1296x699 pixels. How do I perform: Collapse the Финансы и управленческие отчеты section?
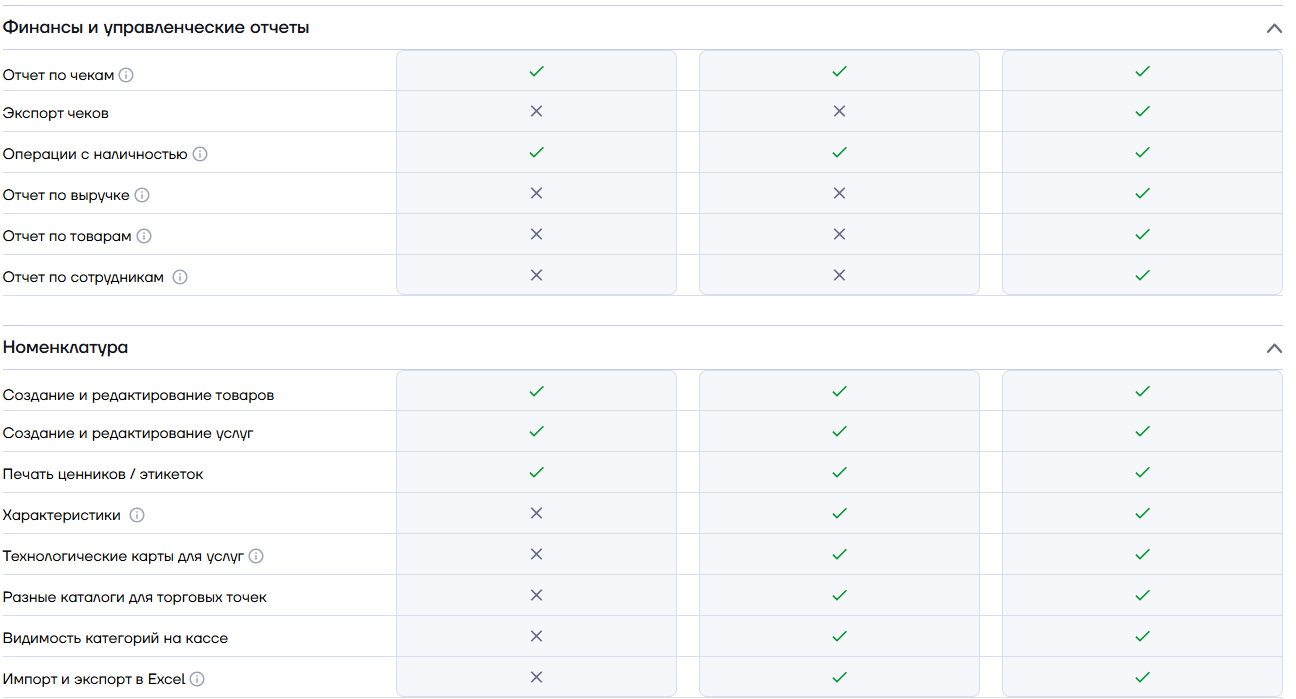tap(1274, 28)
